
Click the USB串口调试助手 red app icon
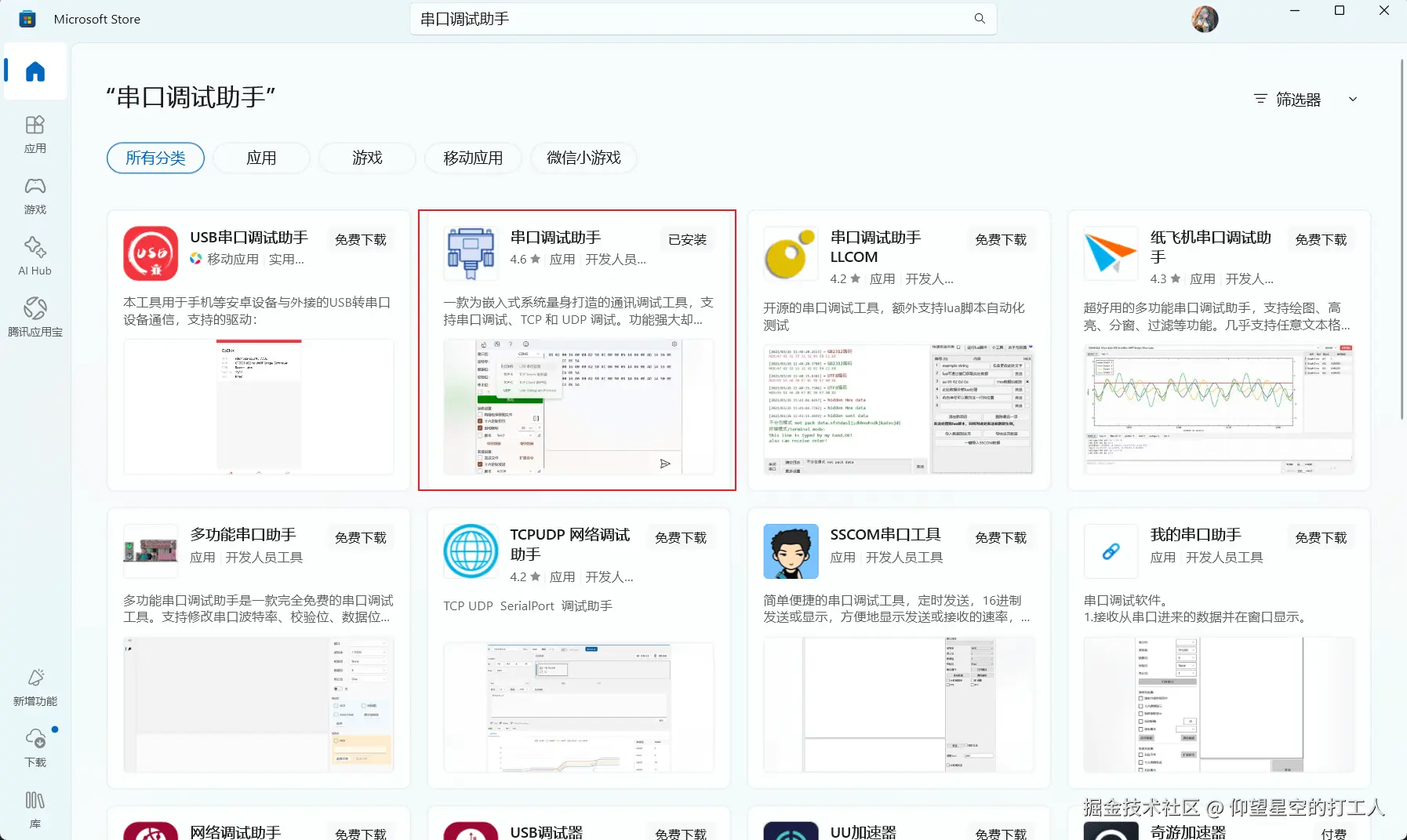pyautogui.click(x=151, y=253)
